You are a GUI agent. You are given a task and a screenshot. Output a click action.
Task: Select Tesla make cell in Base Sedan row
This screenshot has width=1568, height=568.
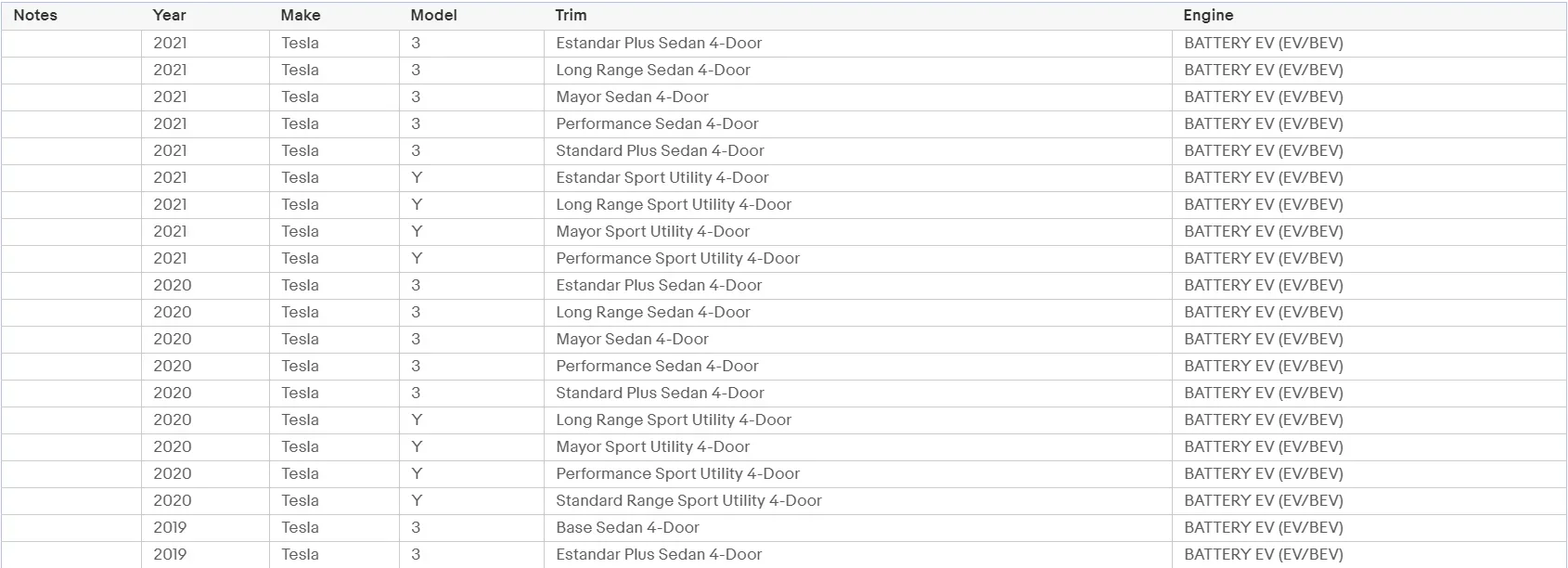coord(300,527)
